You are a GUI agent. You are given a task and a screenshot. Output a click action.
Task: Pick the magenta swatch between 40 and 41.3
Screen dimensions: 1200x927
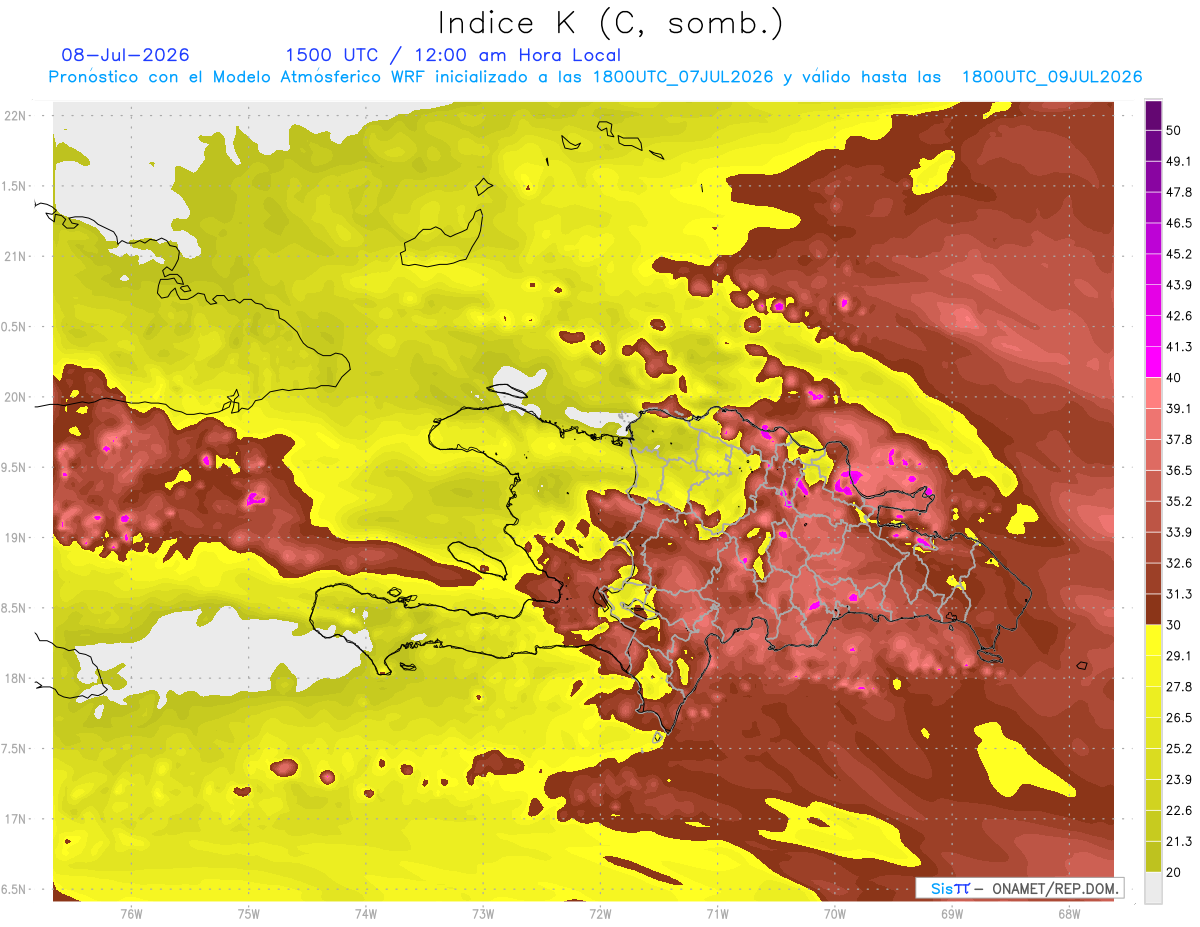tap(1153, 362)
